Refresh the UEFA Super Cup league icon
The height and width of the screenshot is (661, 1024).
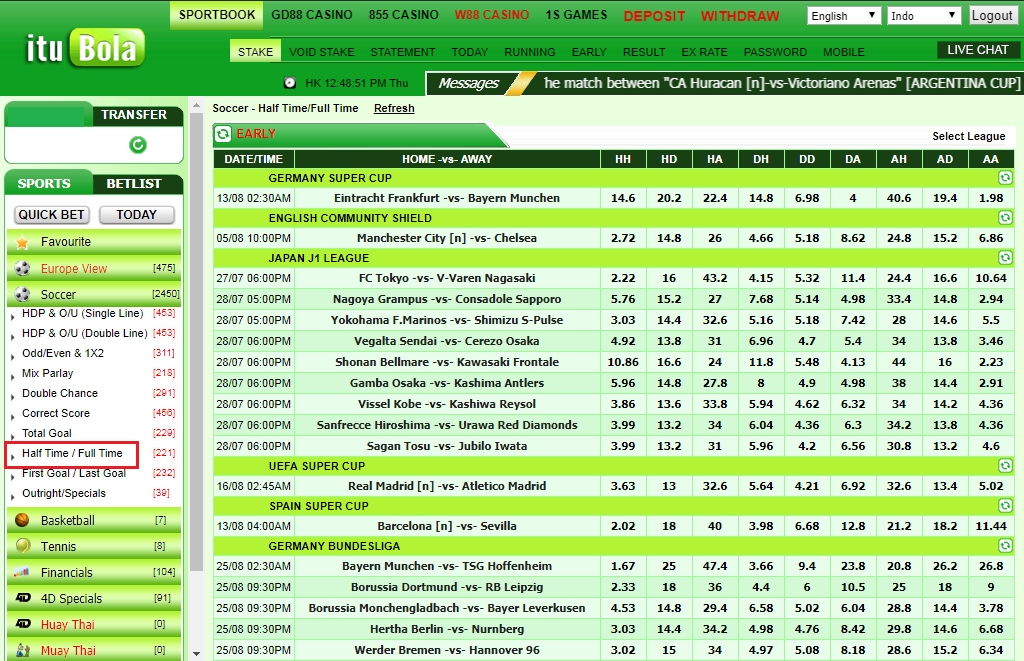tap(1005, 466)
